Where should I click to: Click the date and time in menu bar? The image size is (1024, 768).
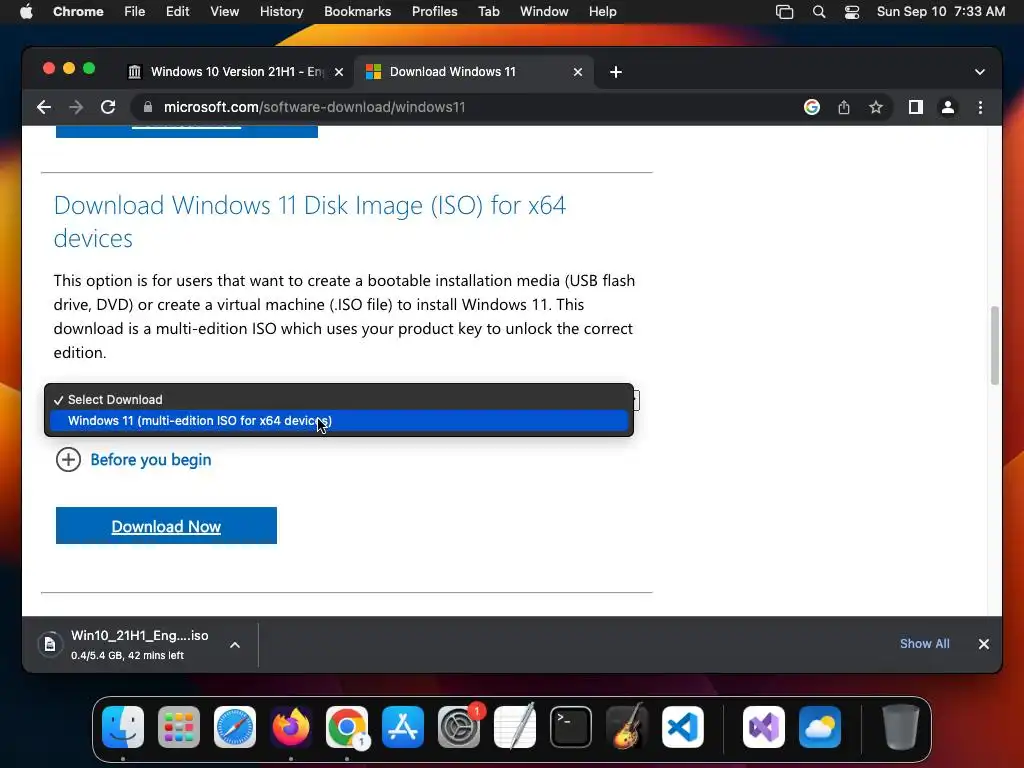coord(940,12)
